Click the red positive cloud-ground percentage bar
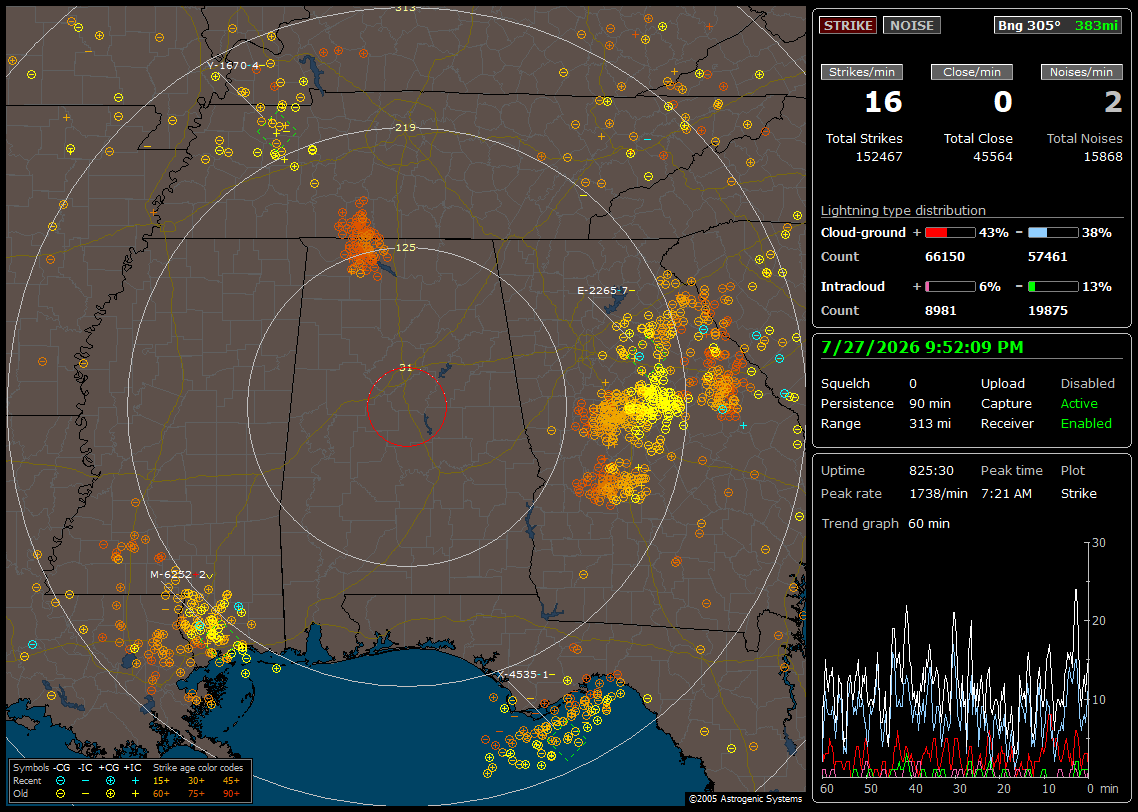Screen dimensions: 1138x812 pyautogui.click(x=950, y=232)
